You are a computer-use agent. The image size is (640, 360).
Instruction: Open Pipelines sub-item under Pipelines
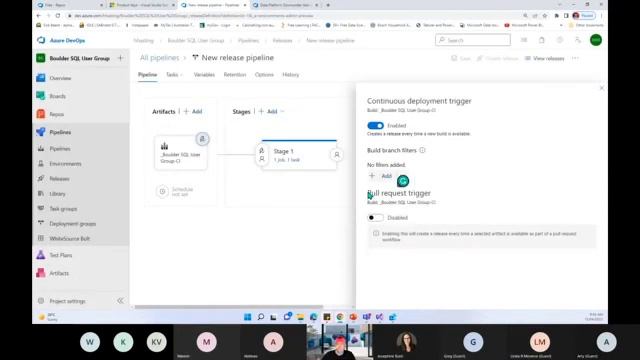coord(60,149)
